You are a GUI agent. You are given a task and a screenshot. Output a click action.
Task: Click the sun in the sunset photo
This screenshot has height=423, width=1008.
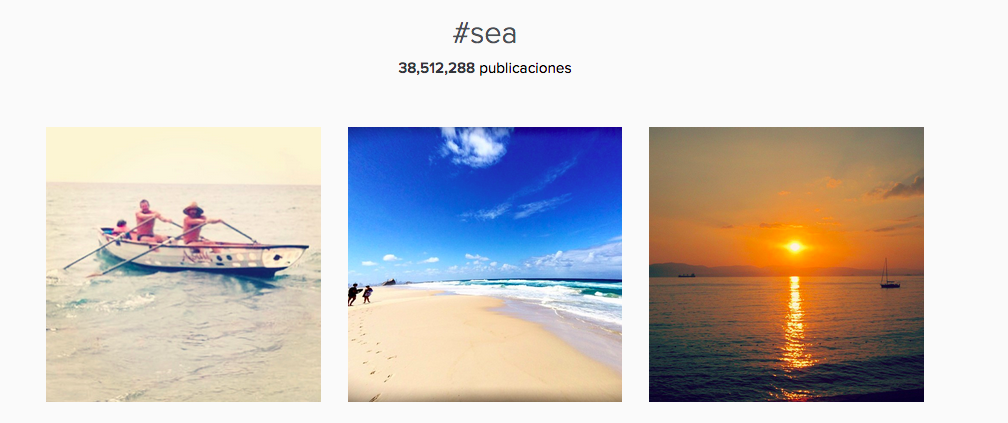[795, 247]
